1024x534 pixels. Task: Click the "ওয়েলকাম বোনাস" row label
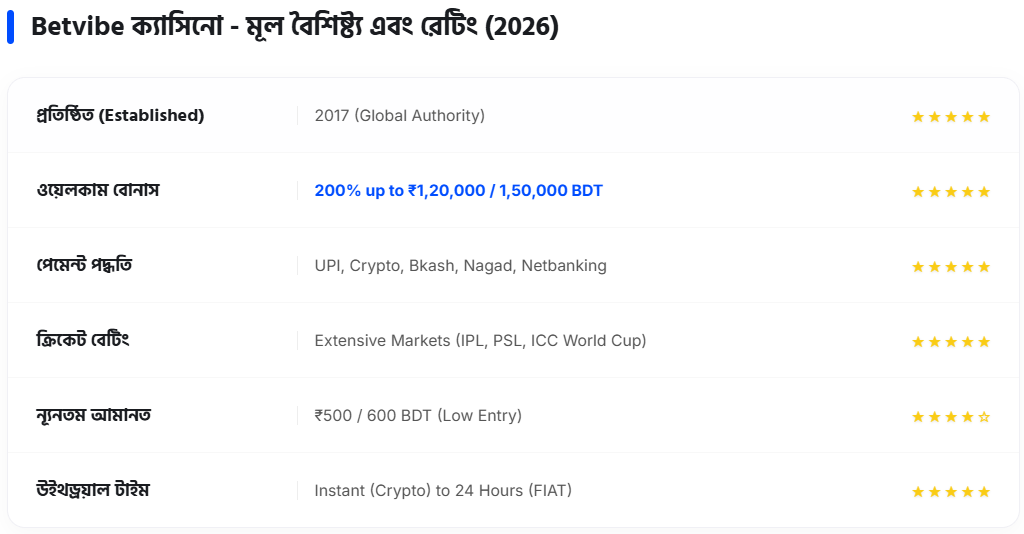coord(97,190)
